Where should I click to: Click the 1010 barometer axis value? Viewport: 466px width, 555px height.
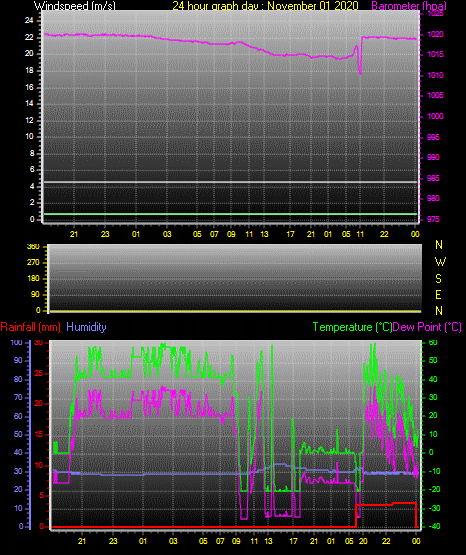[435, 75]
